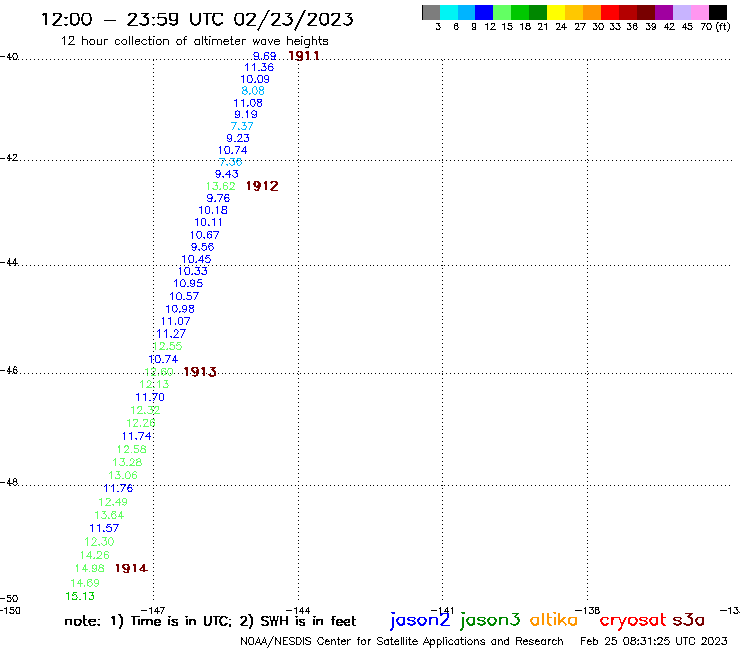The width and height of the screenshot is (740, 650).
Task: Select the jason3 satellite label
Action: [x=489, y=620]
